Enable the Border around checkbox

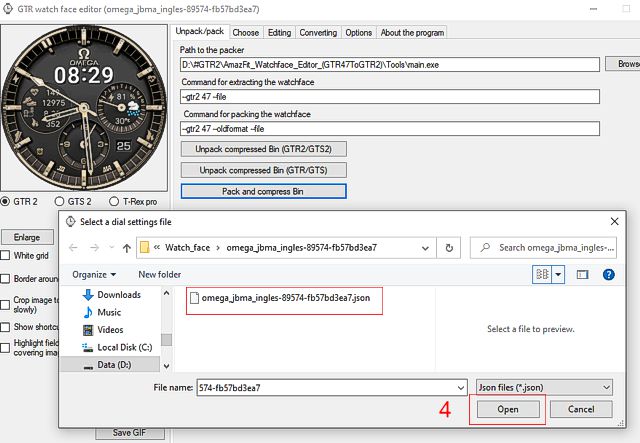coord(5,279)
